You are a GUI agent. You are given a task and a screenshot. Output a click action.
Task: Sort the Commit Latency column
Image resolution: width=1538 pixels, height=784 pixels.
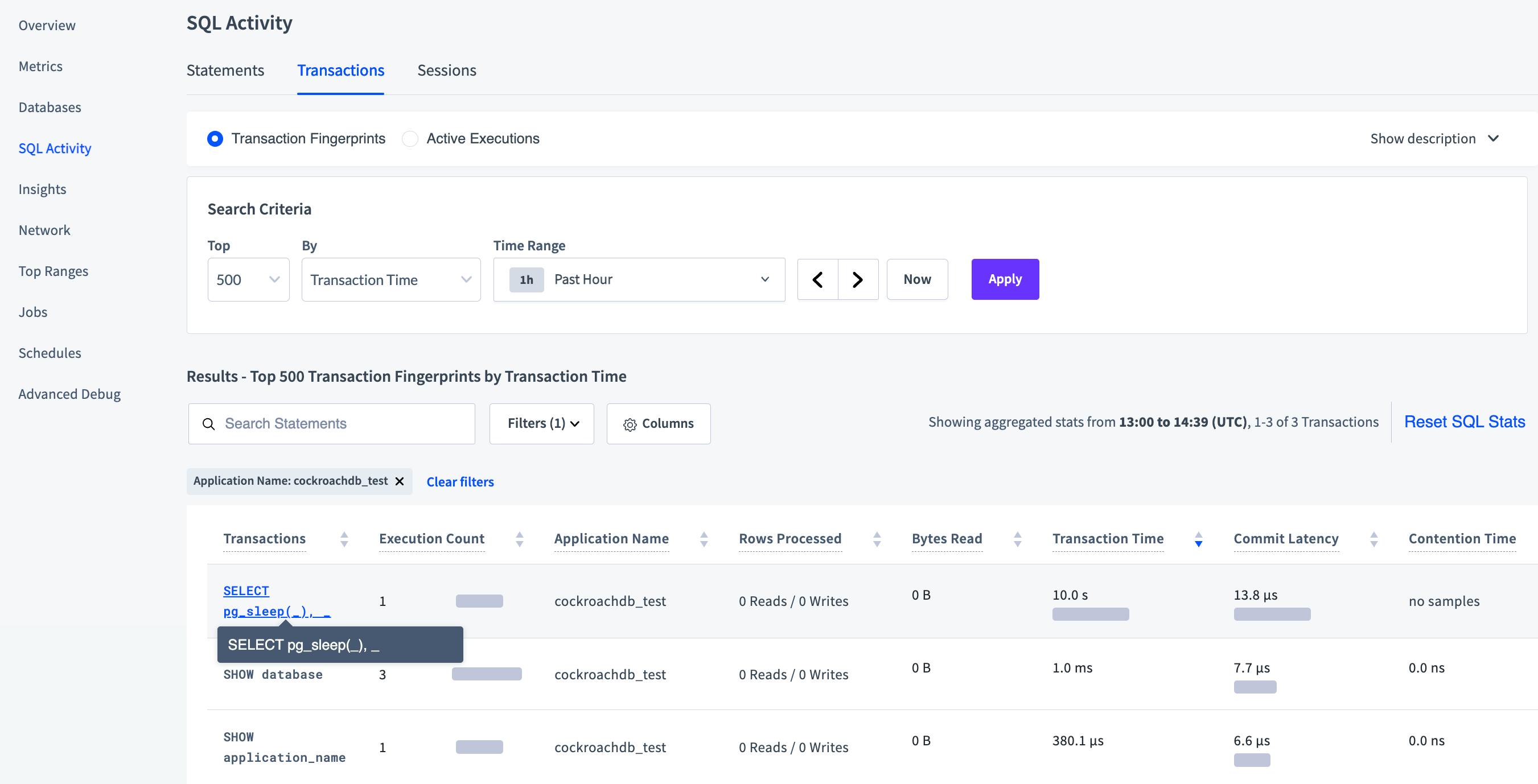coord(1374,539)
